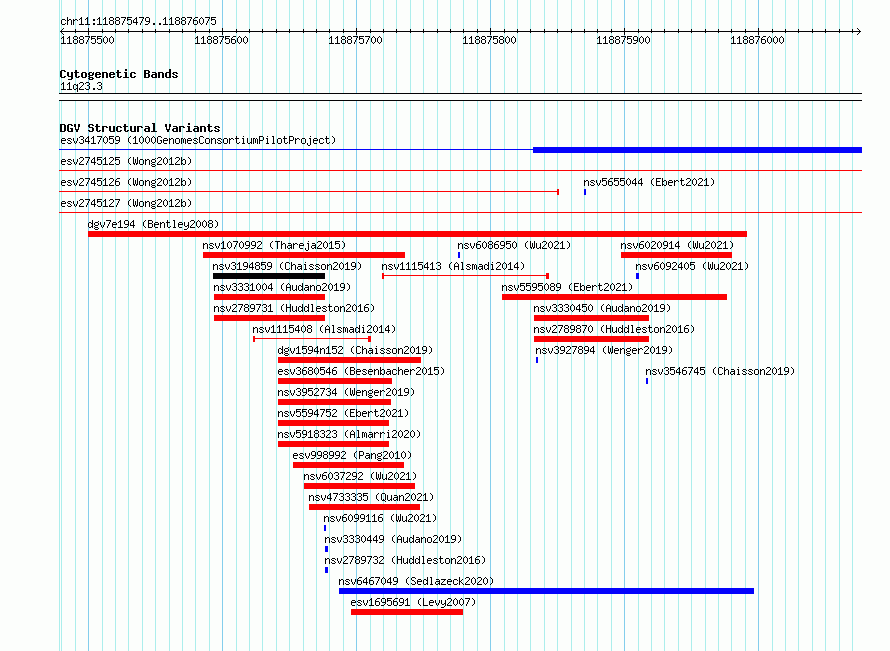Click nsv6037292 (Wu2021) label

pos(360,476)
